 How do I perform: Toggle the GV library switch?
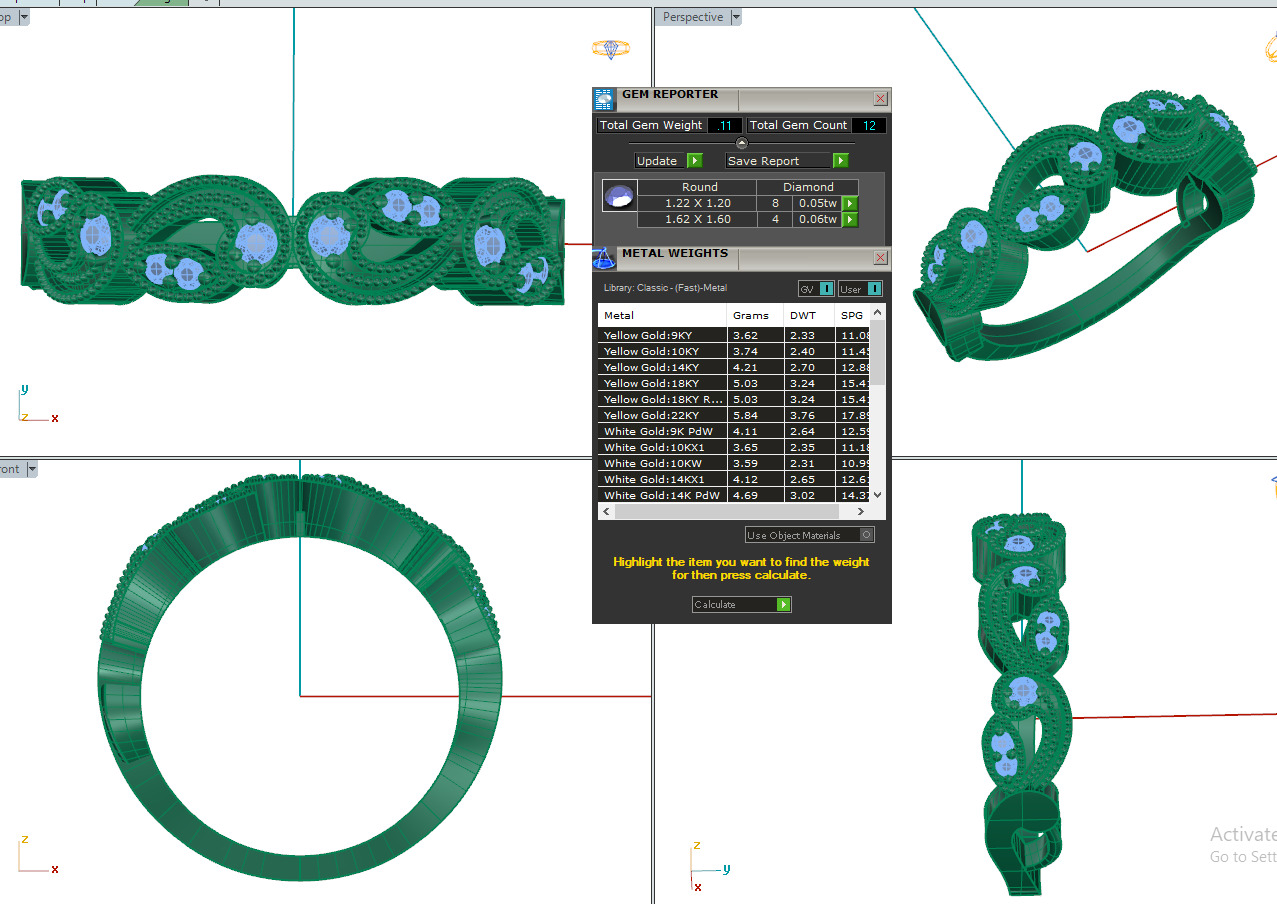816,289
